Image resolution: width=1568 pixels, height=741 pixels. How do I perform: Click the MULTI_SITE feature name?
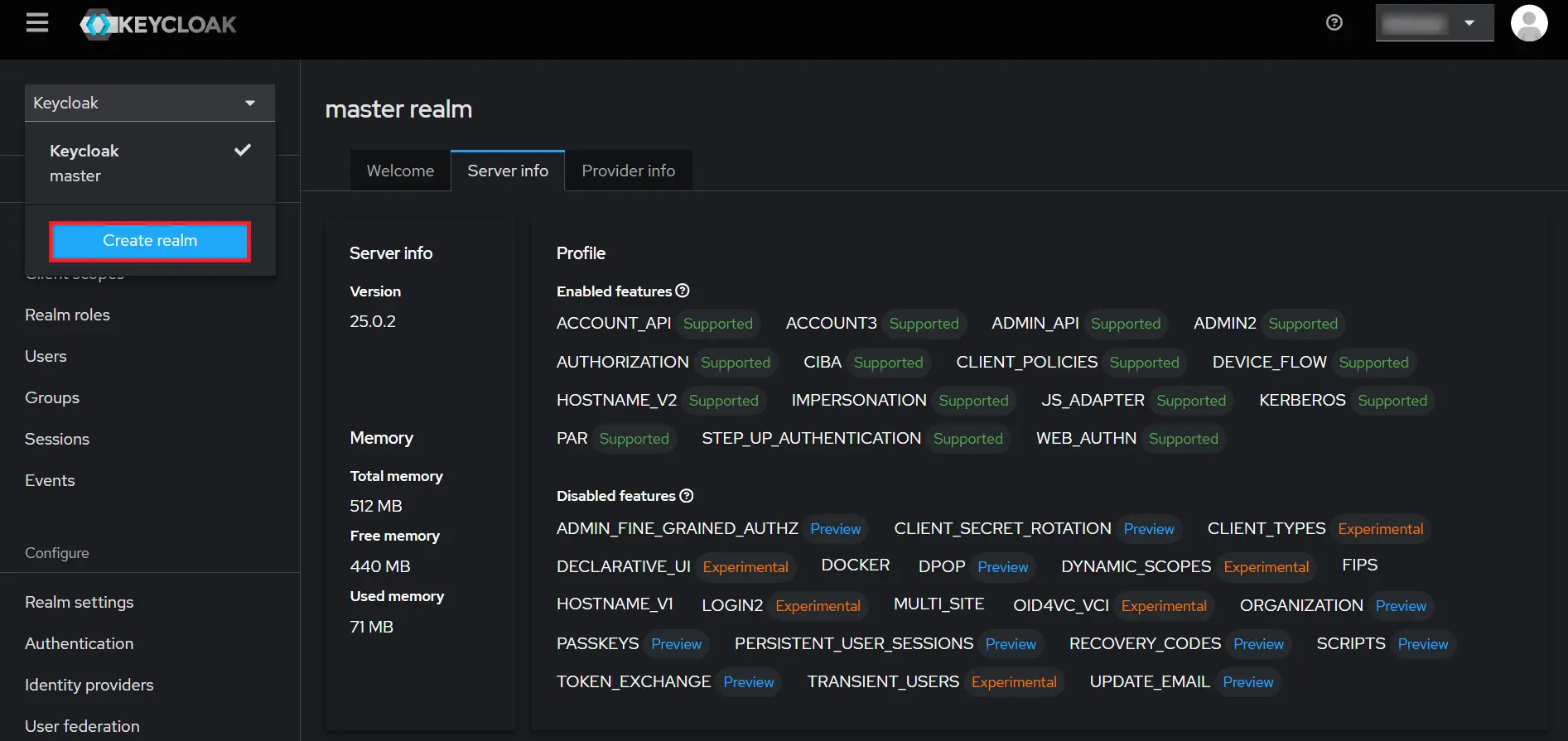(x=939, y=604)
